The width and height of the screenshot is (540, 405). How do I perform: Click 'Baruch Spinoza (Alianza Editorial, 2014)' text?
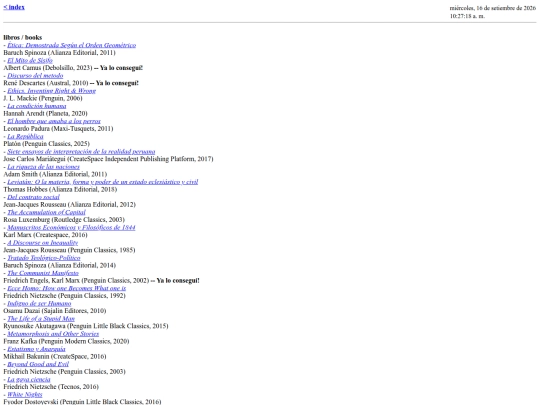click(60, 265)
